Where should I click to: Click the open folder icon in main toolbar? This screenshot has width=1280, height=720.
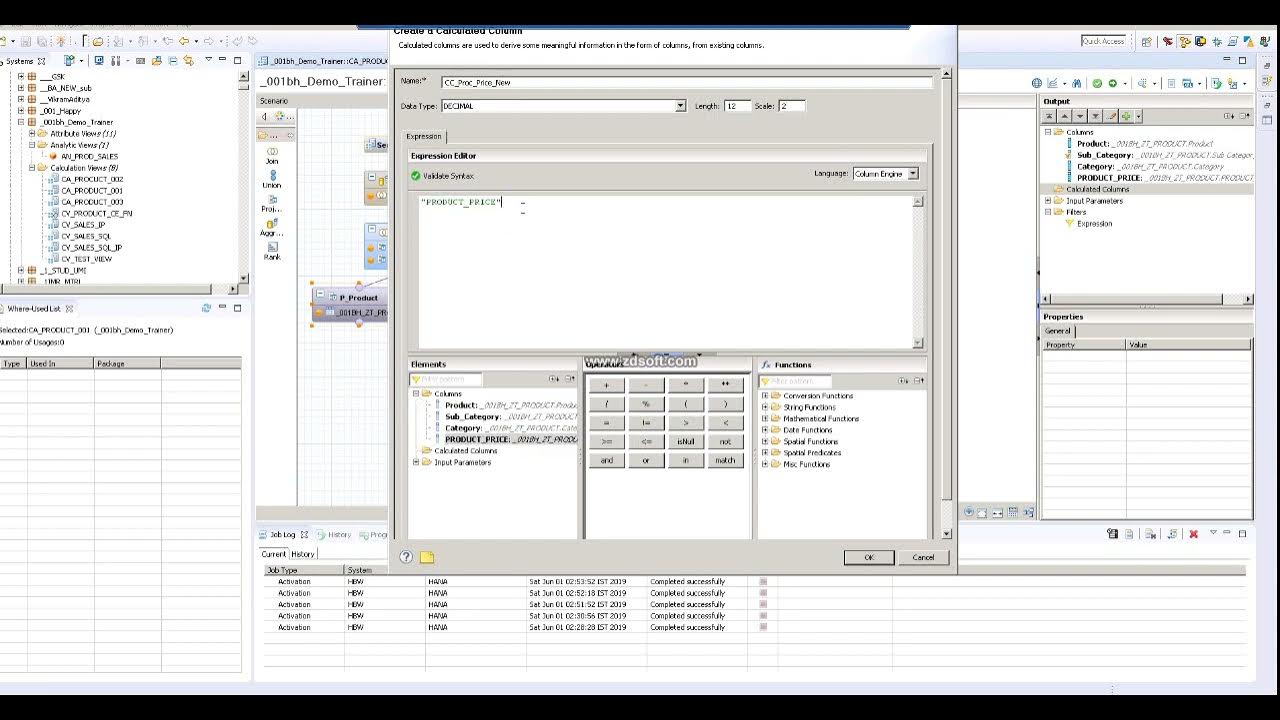pos(98,41)
